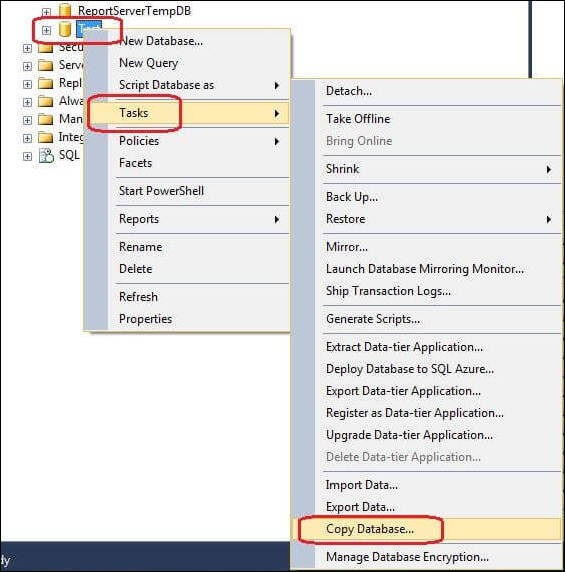Choose Delete from context menu
Screen dimensions: 565x572
[x=187, y=269]
